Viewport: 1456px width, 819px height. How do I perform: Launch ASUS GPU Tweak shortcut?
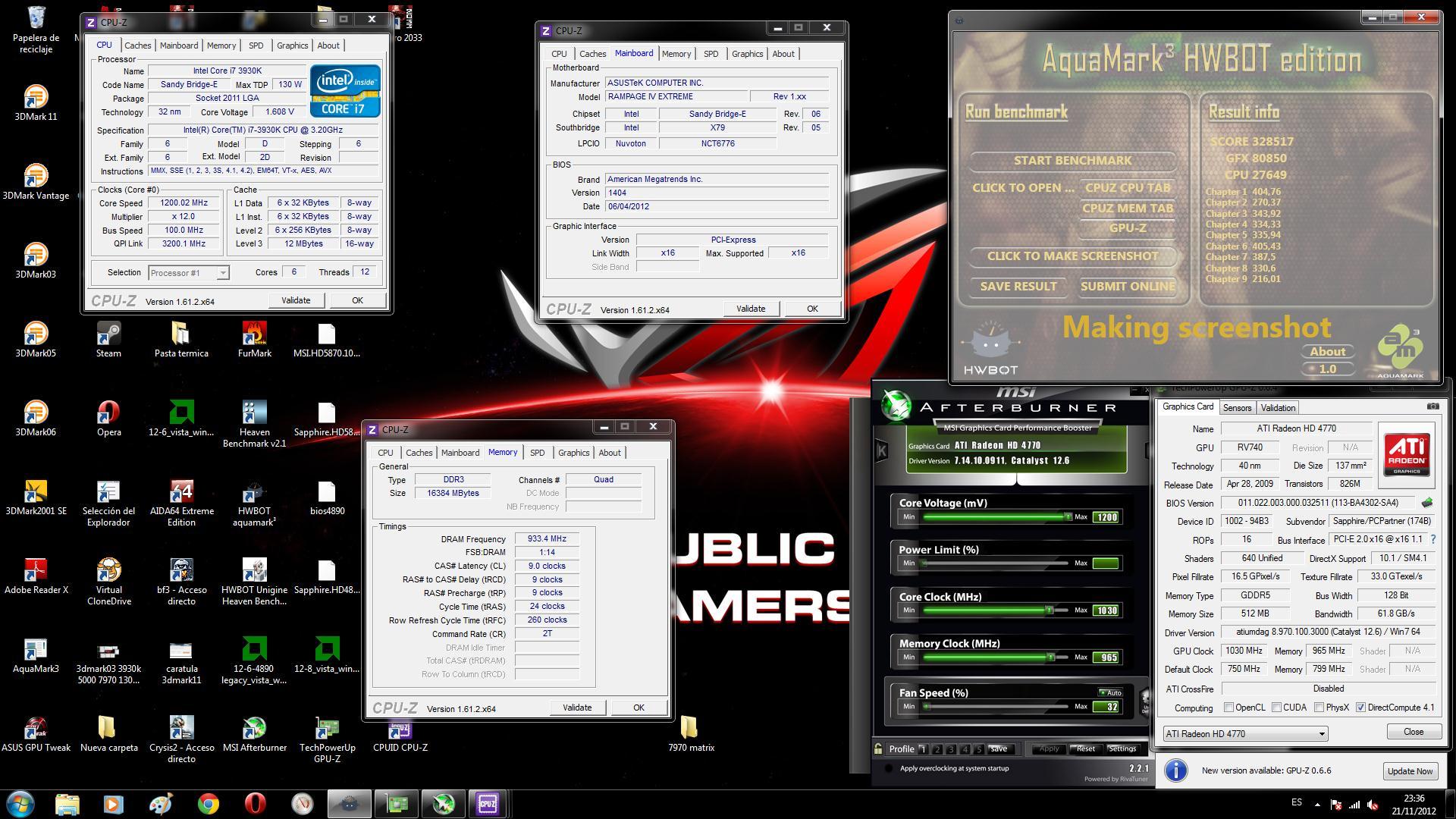(36, 733)
